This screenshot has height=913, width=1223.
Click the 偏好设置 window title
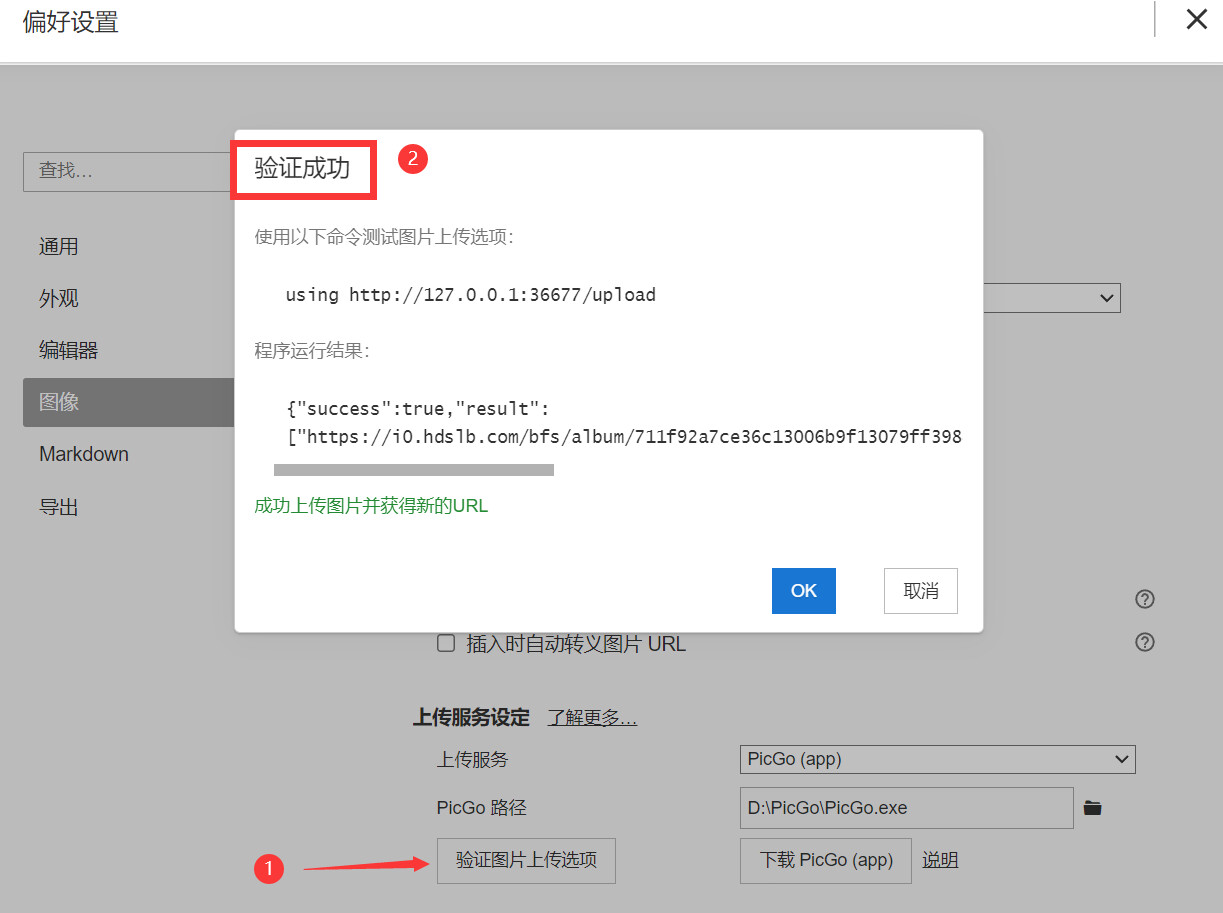70,22
